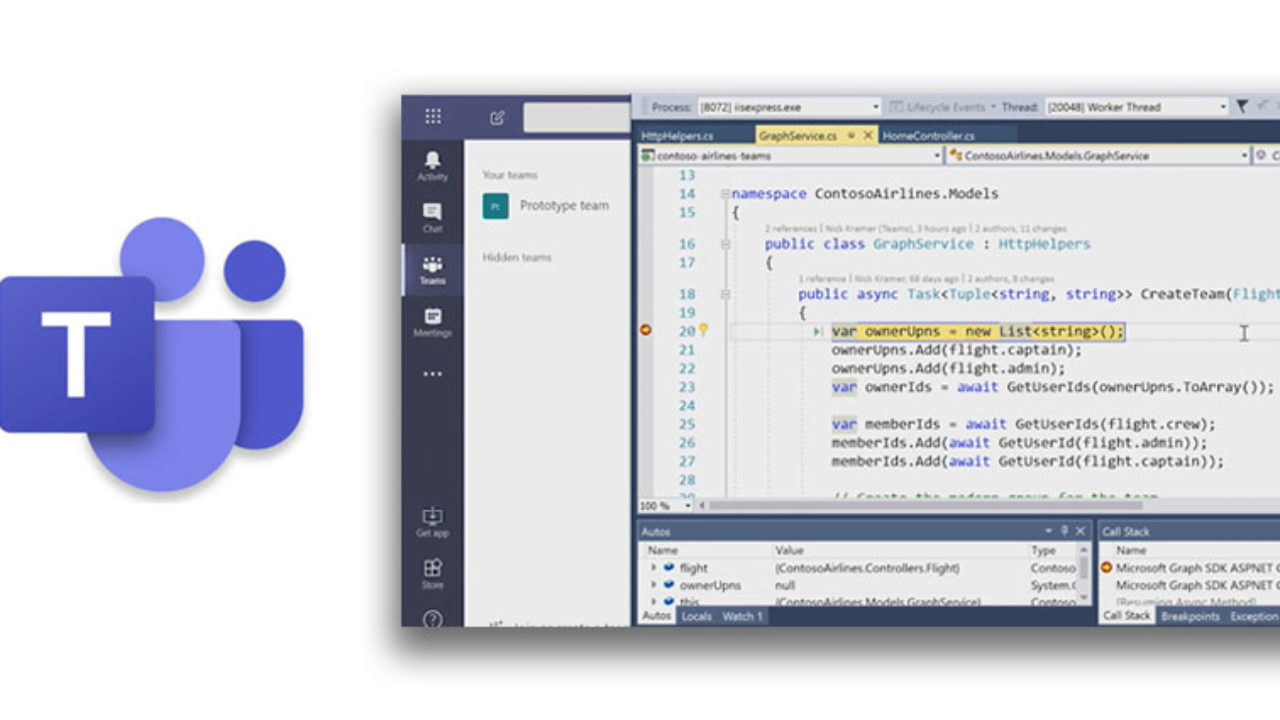Open Chat in the Teams sidebar

[x=432, y=217]
